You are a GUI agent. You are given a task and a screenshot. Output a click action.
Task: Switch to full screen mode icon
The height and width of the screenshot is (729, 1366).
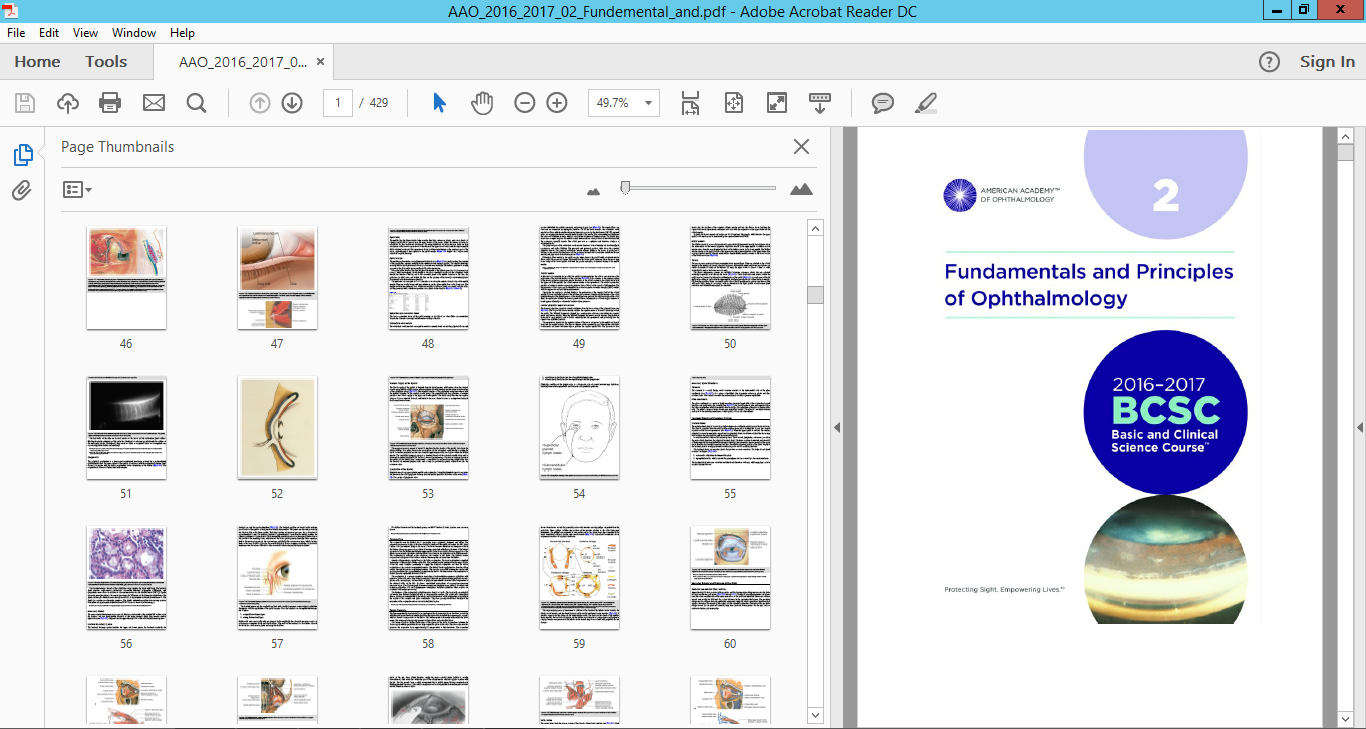[777, 103]
